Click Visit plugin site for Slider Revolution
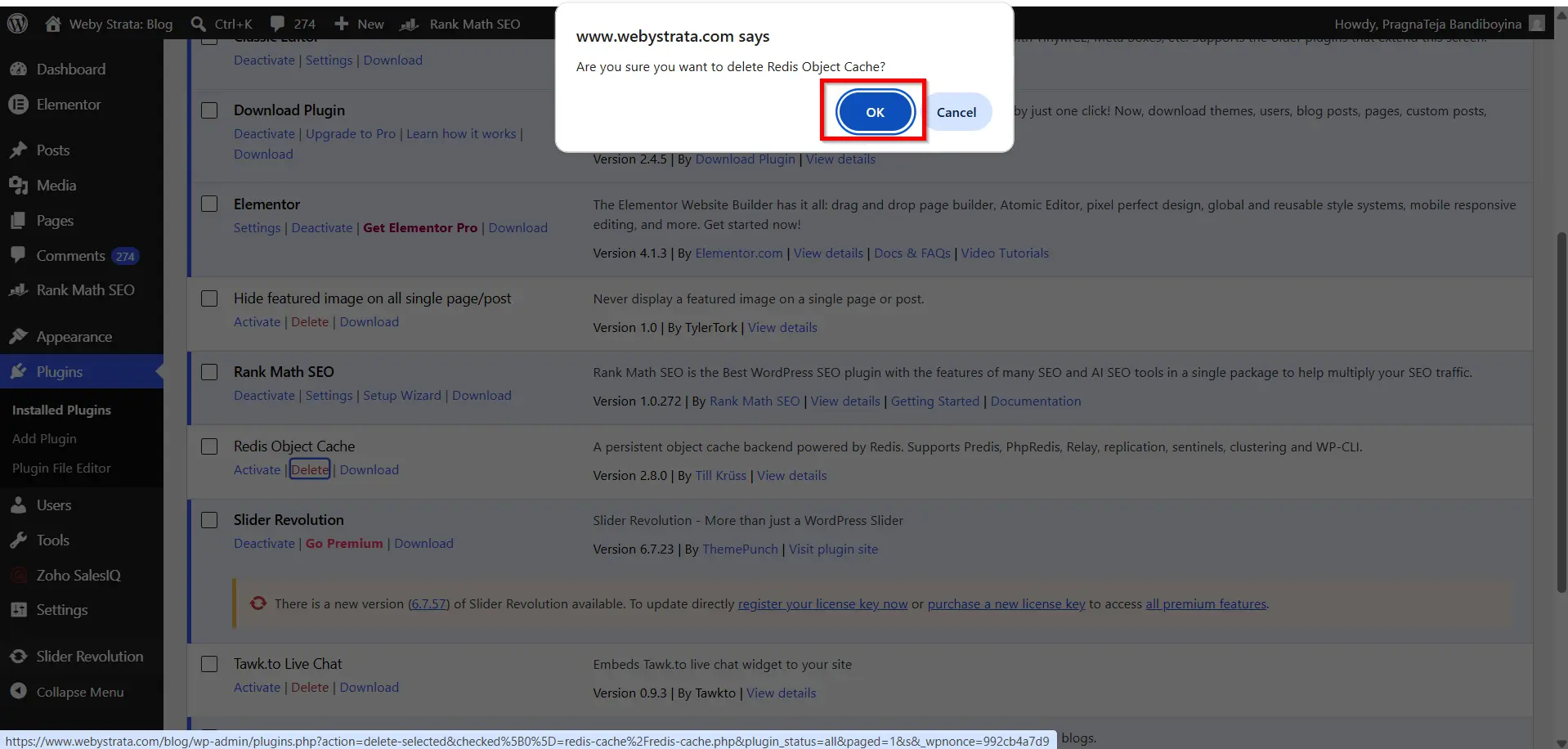 tap(833, 549)
